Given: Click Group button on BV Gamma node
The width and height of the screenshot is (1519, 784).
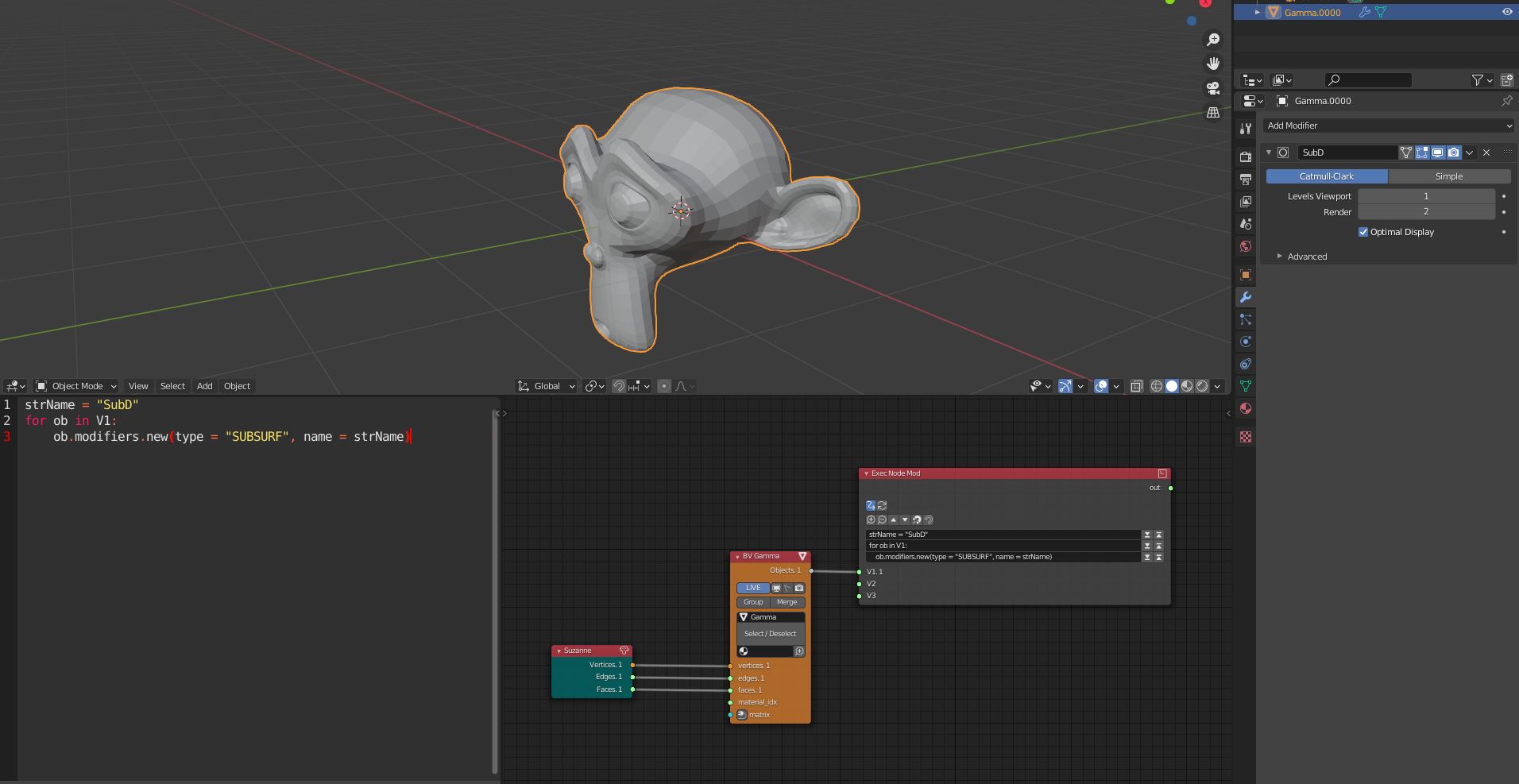Looking at the screenshot, I should [x=753, y=602].
